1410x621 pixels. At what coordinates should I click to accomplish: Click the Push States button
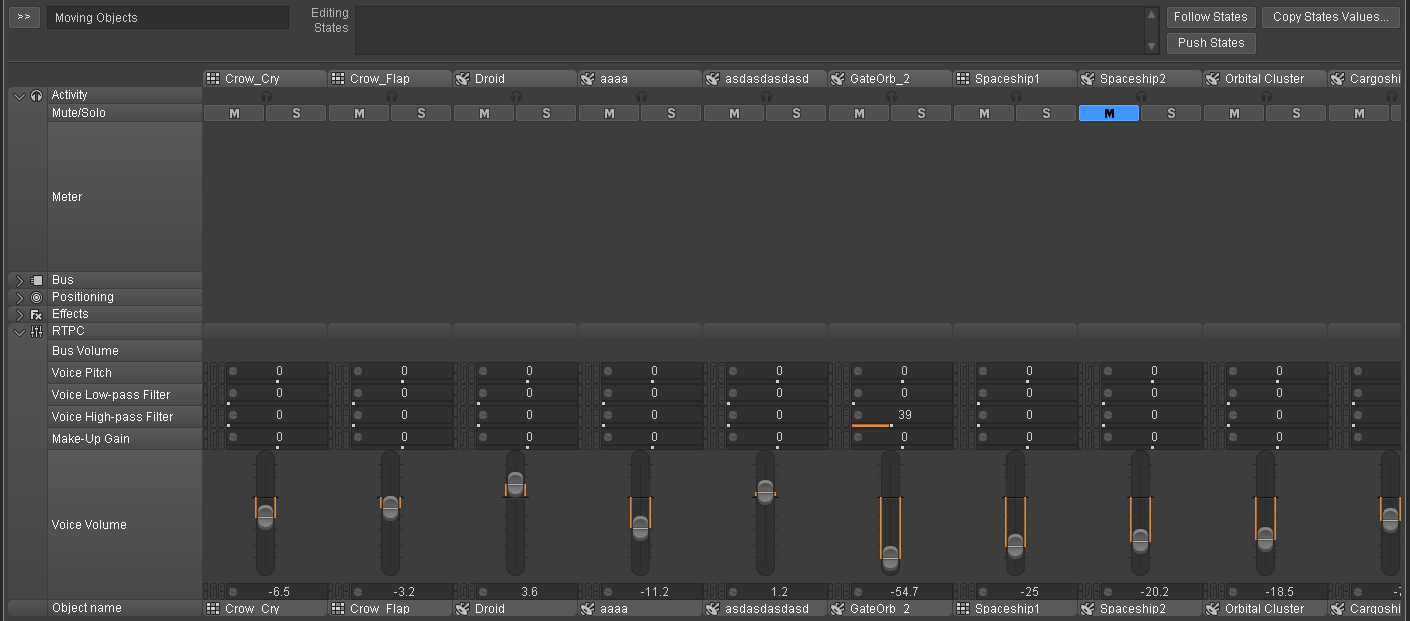1211,43
